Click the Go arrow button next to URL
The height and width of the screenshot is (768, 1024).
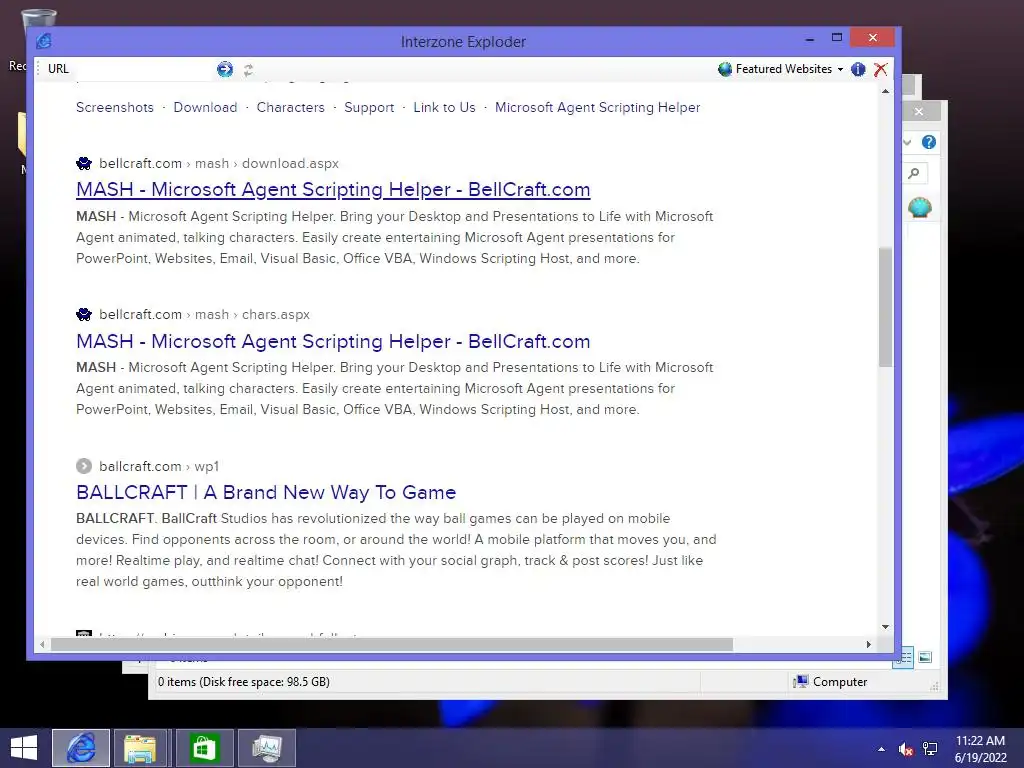225,69
